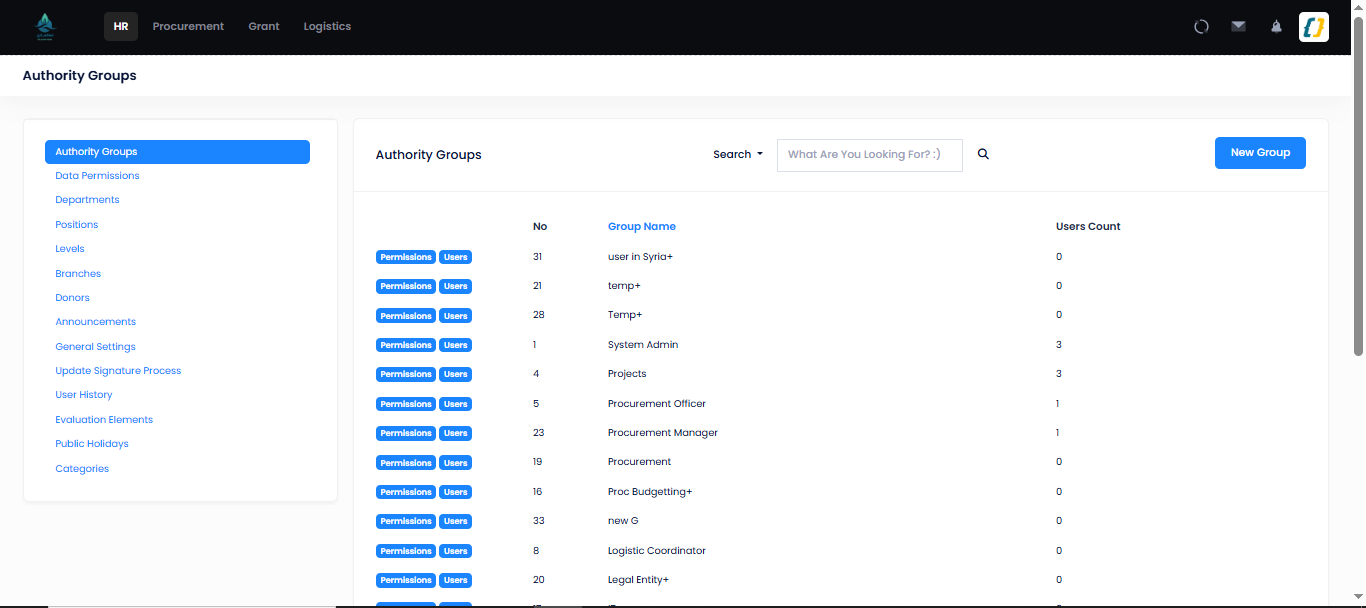The height and width of the screenshot is (608, 1366).
Task: Open Announcements in sidebar
Action: pyautogui.click(x=96, y=322)
